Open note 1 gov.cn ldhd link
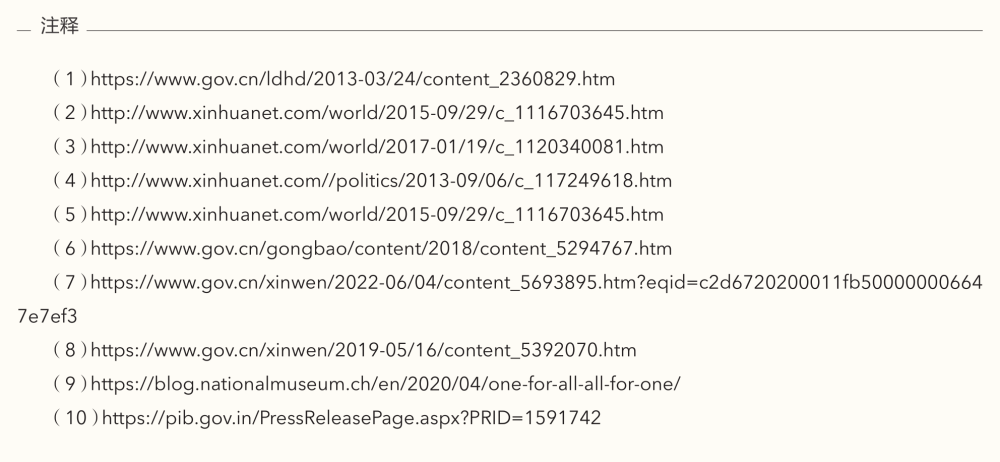 coord(353,80)
